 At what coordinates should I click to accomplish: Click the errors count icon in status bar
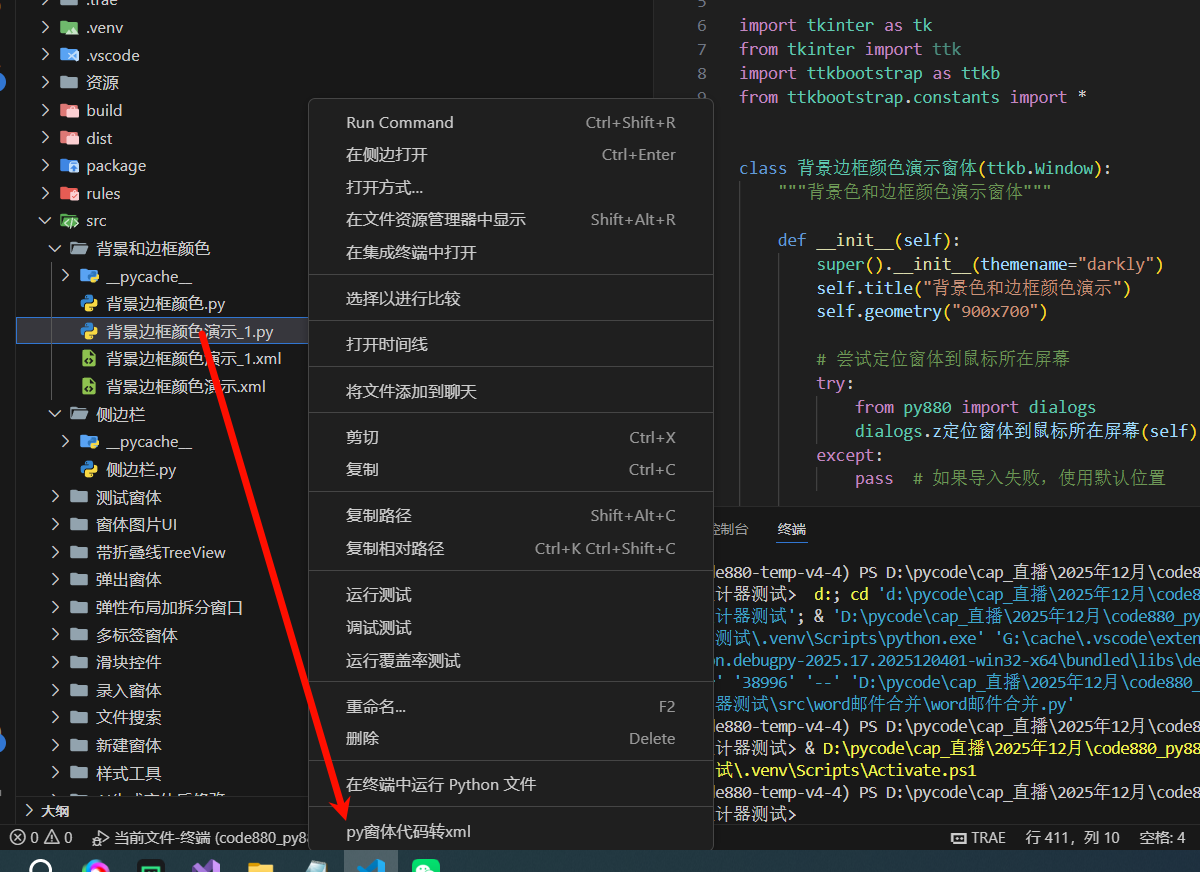17,838
